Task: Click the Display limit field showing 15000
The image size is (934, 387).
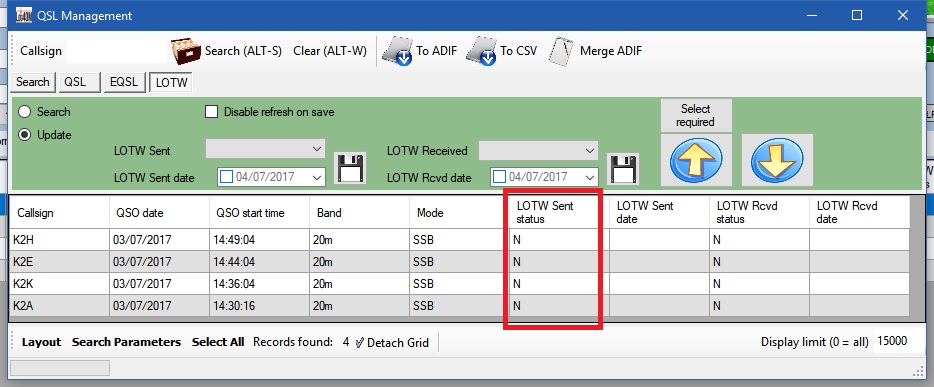Action: coord(897,342)
